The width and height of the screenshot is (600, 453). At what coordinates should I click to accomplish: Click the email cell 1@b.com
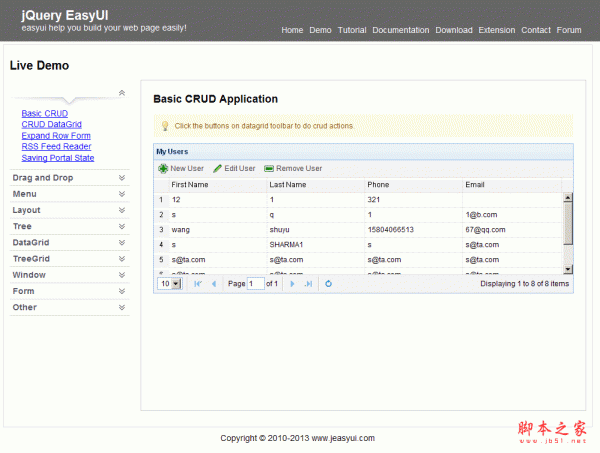point(512,215)
